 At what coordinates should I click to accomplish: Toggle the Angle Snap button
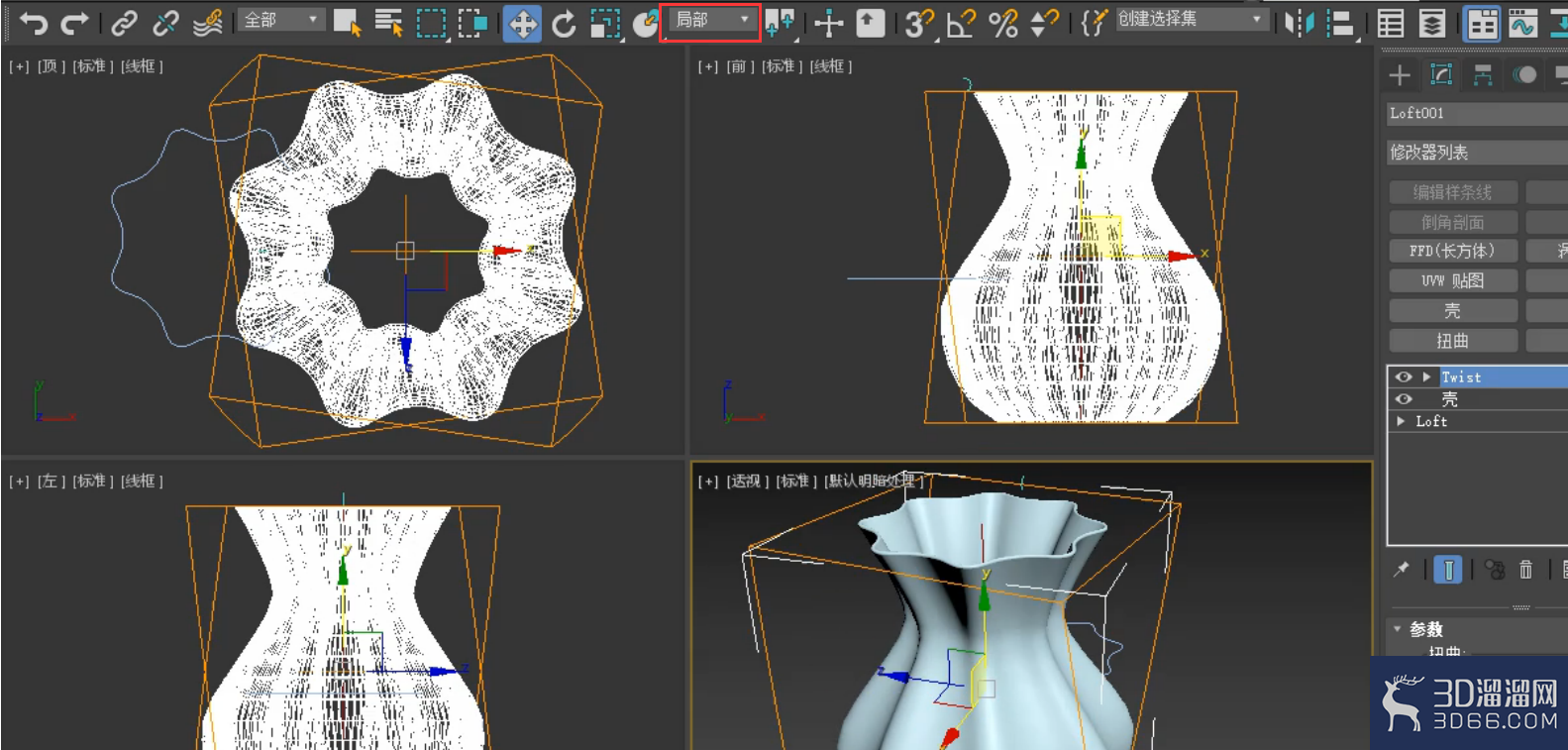tap(961, 23)
